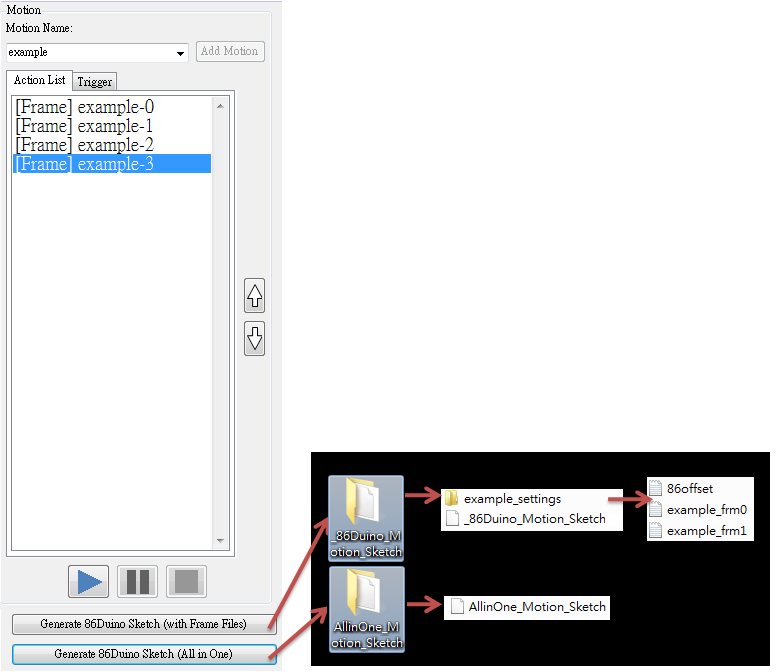The height and width of the screenshot is (672, 778).
Task: Move selected frame down with the arrow
Action: (255, 338)
